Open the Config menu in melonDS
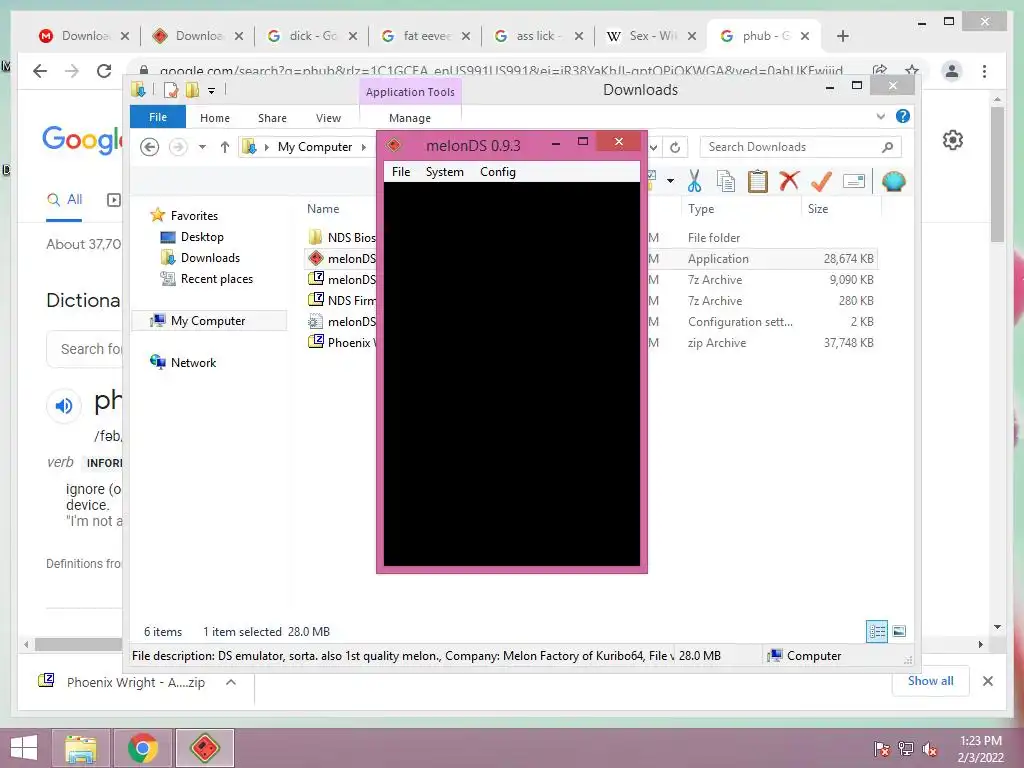 (x=498, y=172)
